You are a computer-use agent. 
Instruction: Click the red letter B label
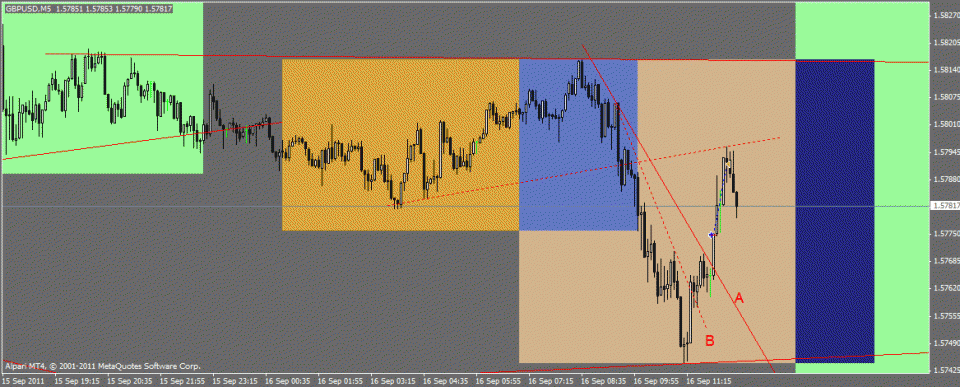[x=710, y=340]
